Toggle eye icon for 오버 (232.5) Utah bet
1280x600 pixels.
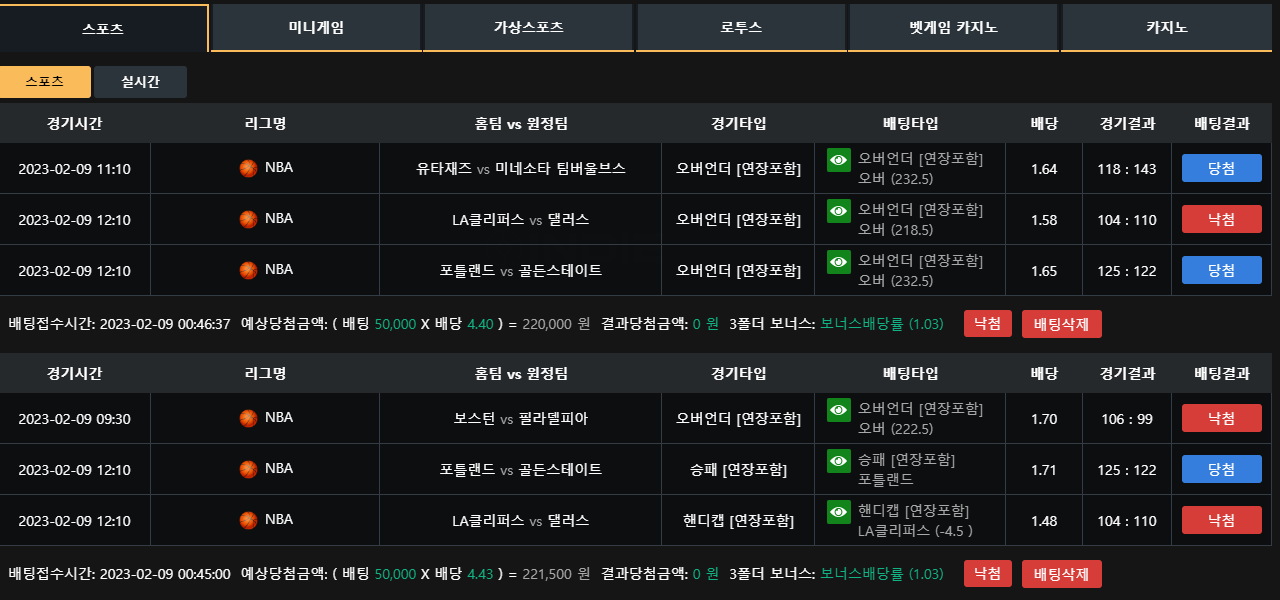[839, 160]
